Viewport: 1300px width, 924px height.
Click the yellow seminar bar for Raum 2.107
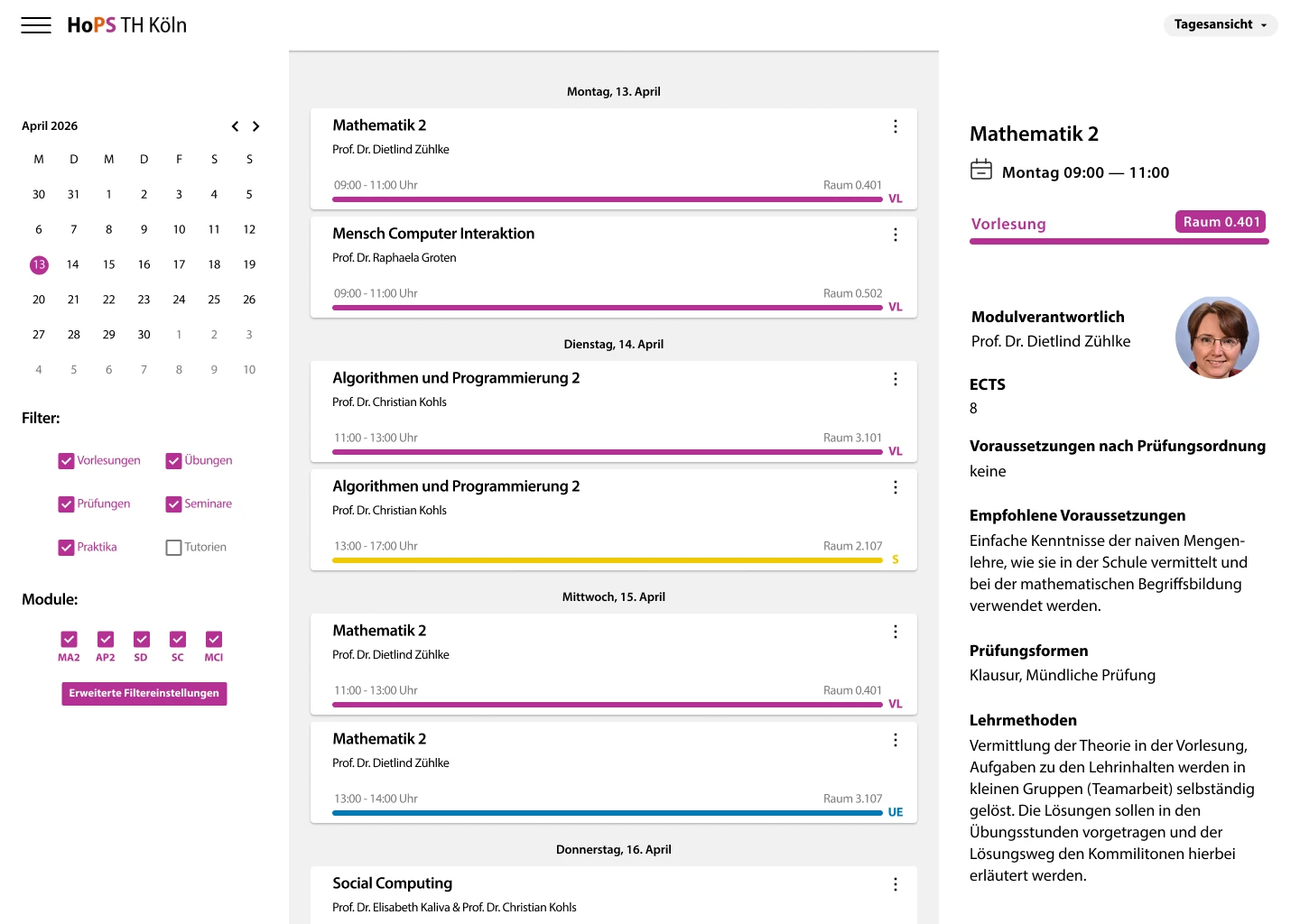607,560
